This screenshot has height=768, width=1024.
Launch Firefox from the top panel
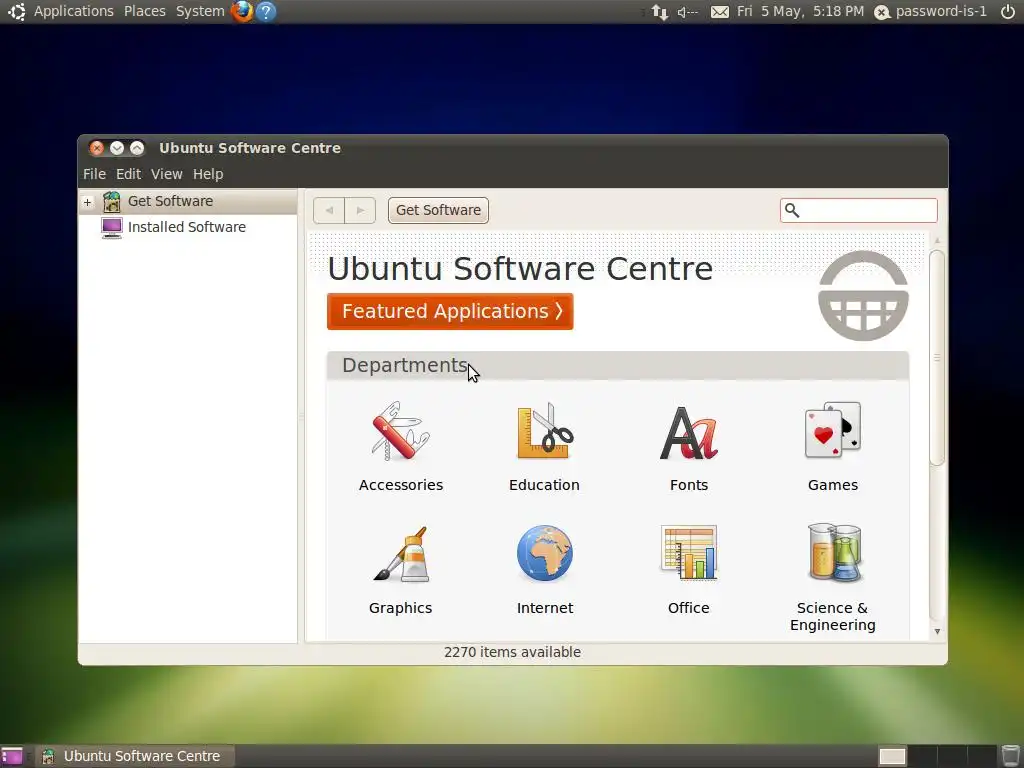click(x=242, y=11)
